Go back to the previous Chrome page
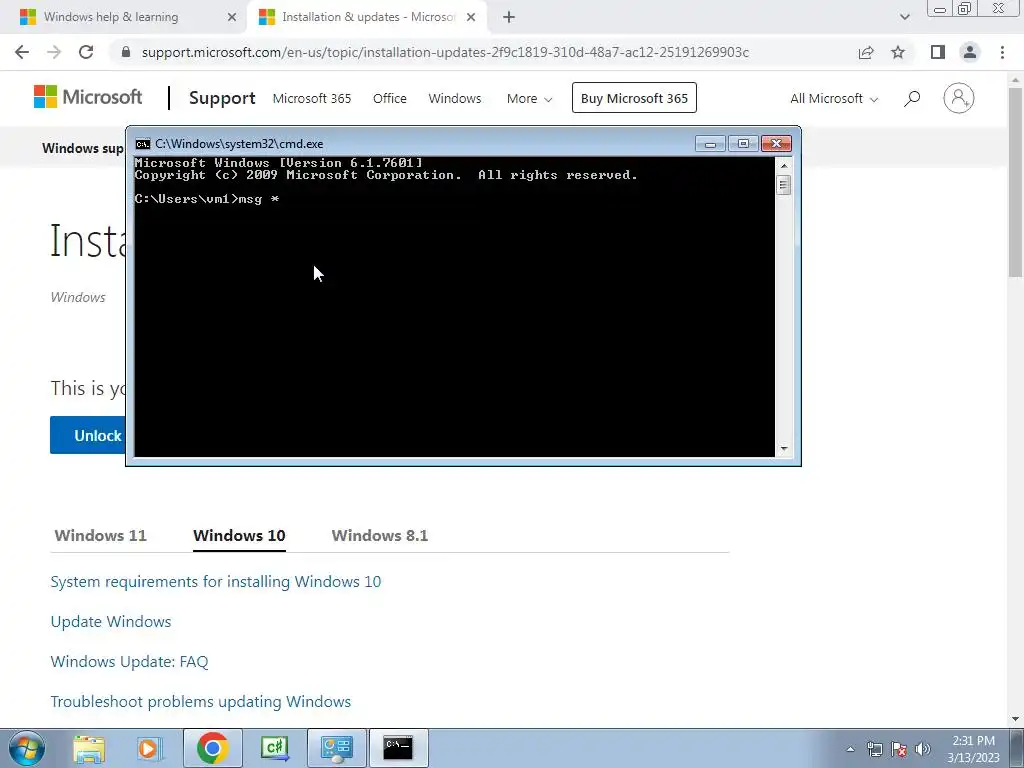 point(22,52)
